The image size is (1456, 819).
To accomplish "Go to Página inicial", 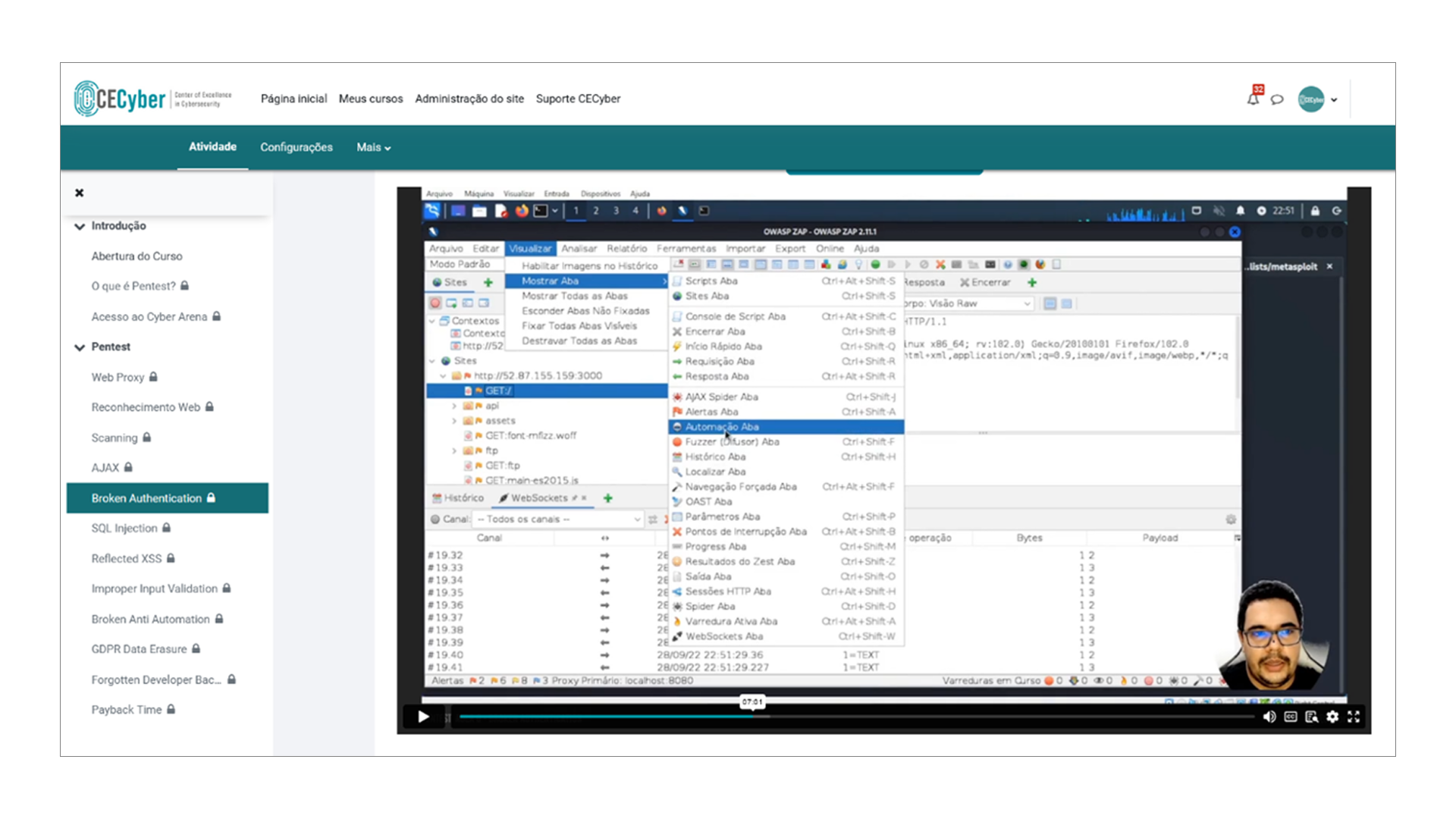I will coord(293,99).
